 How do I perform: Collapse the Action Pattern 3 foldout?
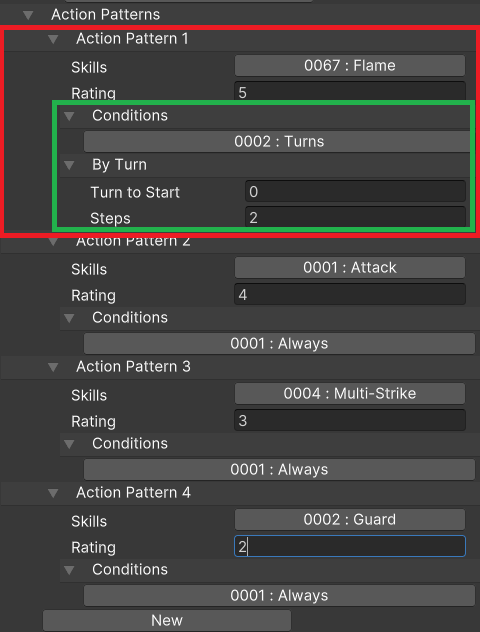point(53,367)
